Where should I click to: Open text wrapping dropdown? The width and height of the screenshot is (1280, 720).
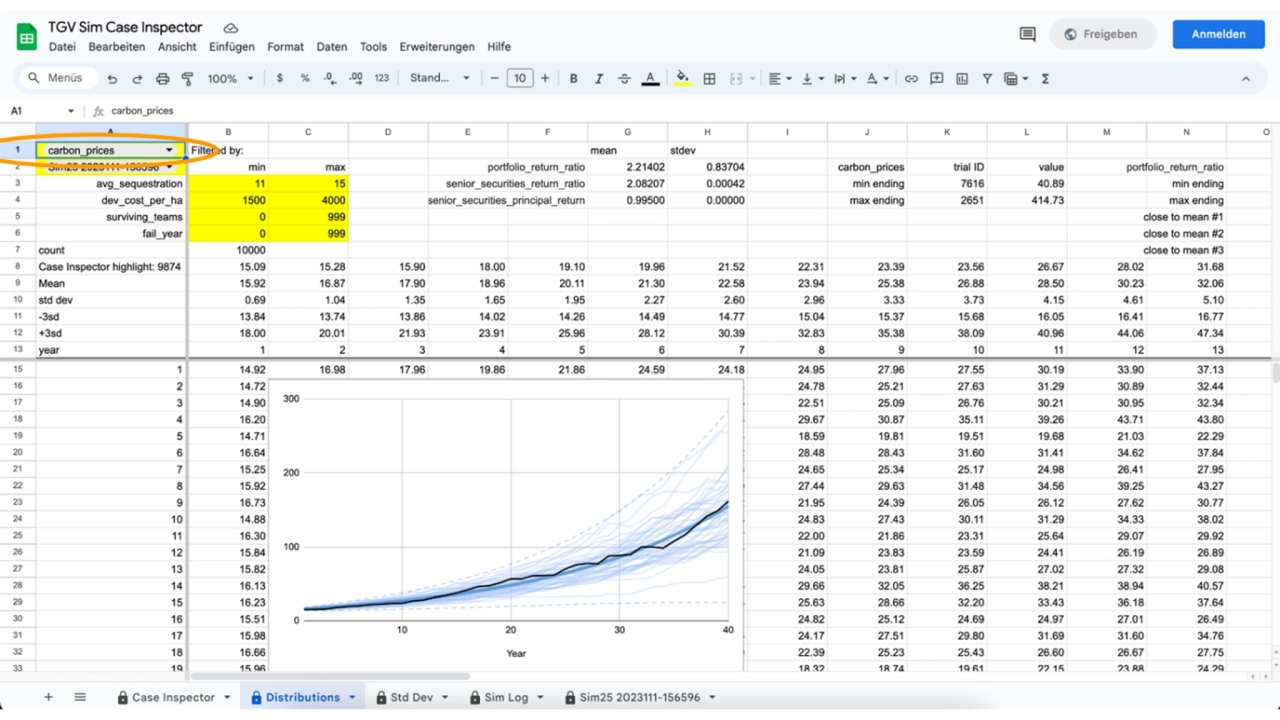pyautogui.click(x=844, y=78)
